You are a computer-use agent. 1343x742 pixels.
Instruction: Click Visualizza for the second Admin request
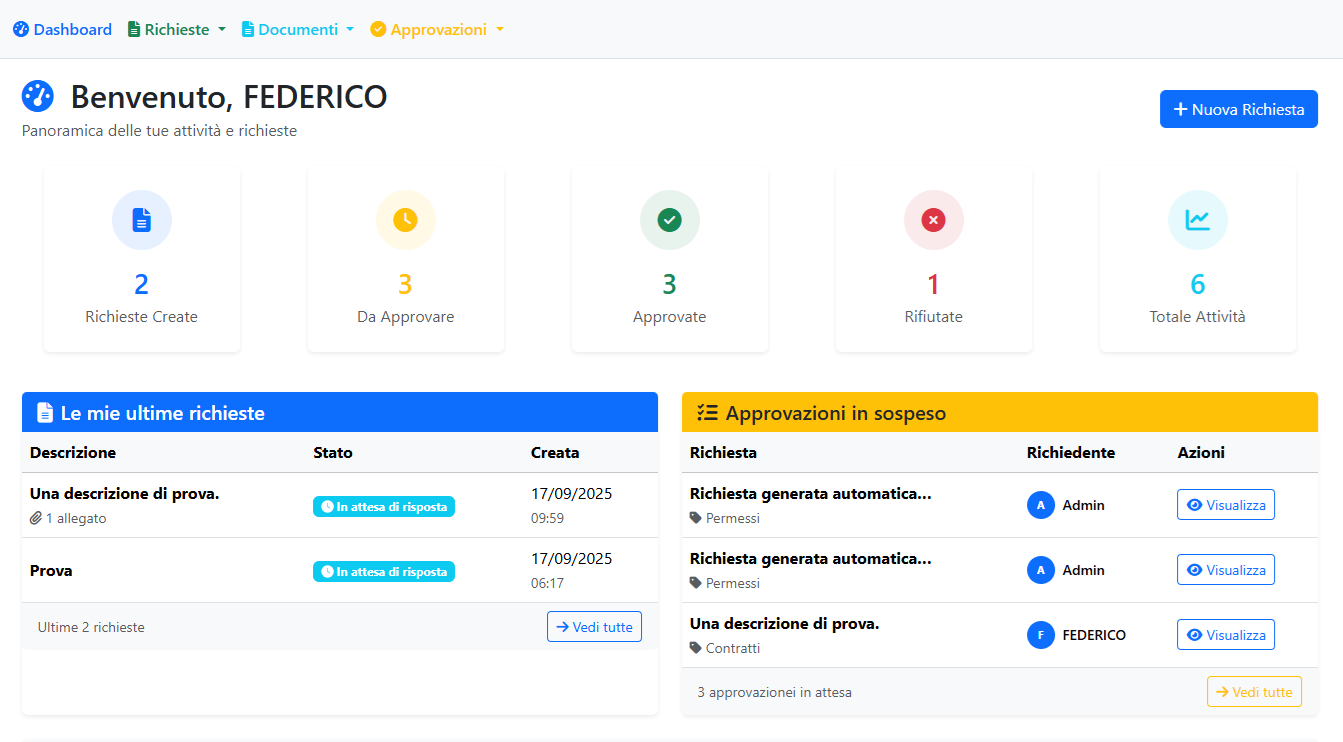(1225, 570)
